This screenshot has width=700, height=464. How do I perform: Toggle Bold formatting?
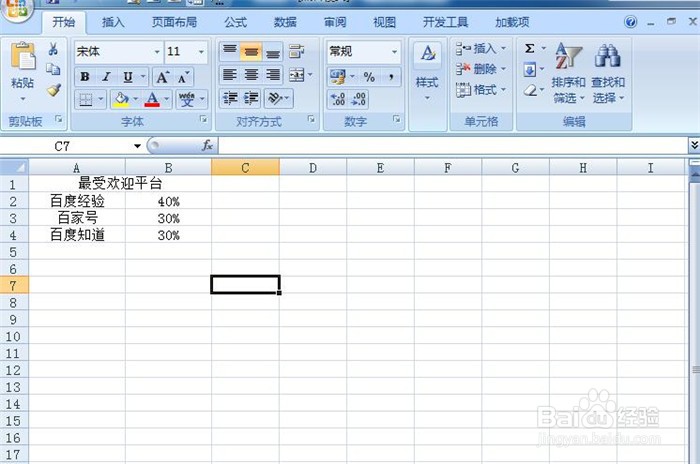85,77
